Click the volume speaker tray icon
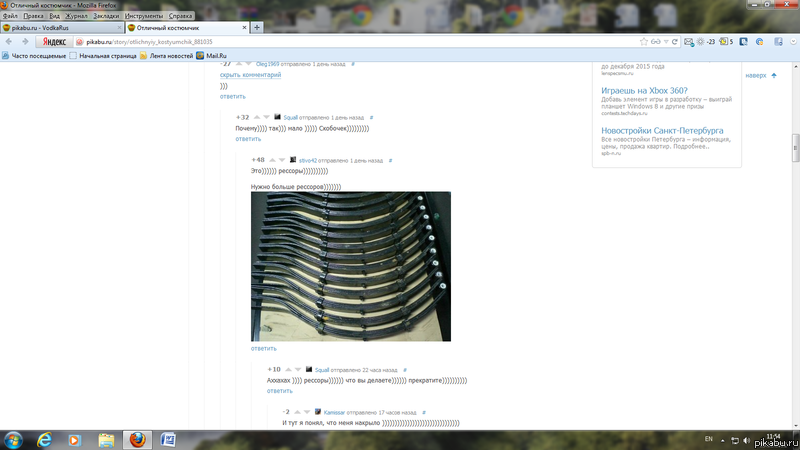Screen dimensions: 800x450 746,440
